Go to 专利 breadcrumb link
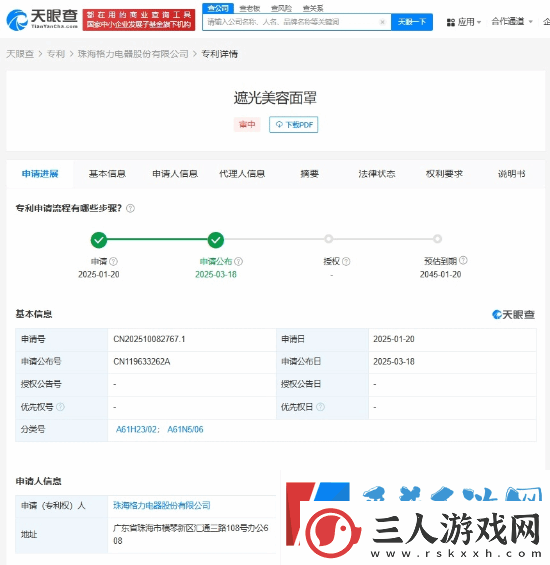The width and height of the screenshot is (550, 565). coord(56,54)
